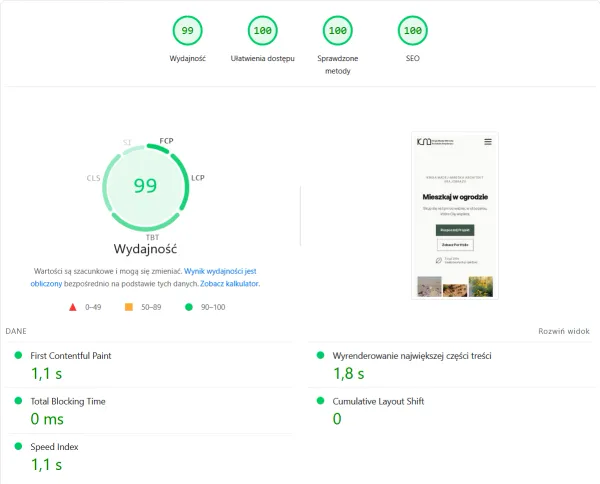The width and height of the screenshot is (600, 484).
Task: Click the Speed Index metric label
Action: tap(54, 447)
